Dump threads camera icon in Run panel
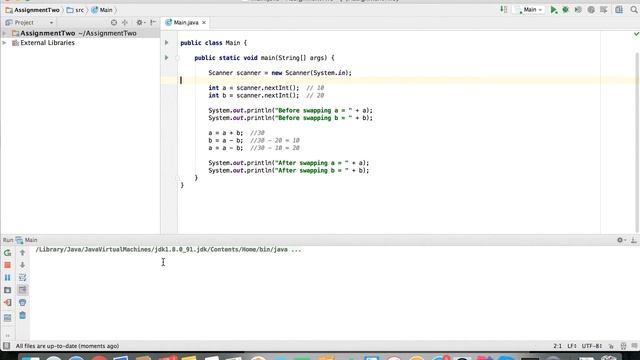 pyautogui.click(x=7, y=290)
